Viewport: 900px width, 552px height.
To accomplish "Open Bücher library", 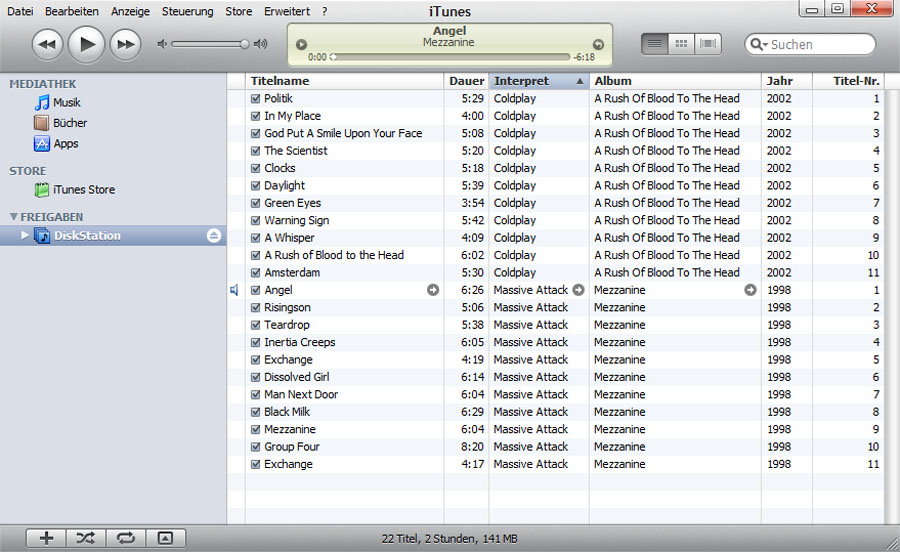I will click(60, 123).
